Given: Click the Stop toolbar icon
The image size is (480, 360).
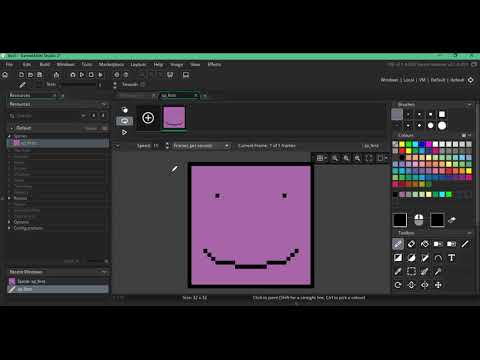Looking at the screenshot, I should 91,75.
